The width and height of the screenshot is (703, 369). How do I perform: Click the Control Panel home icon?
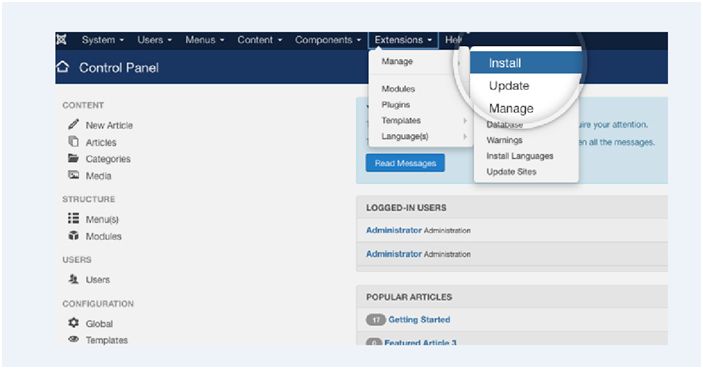tap(63, 67)
